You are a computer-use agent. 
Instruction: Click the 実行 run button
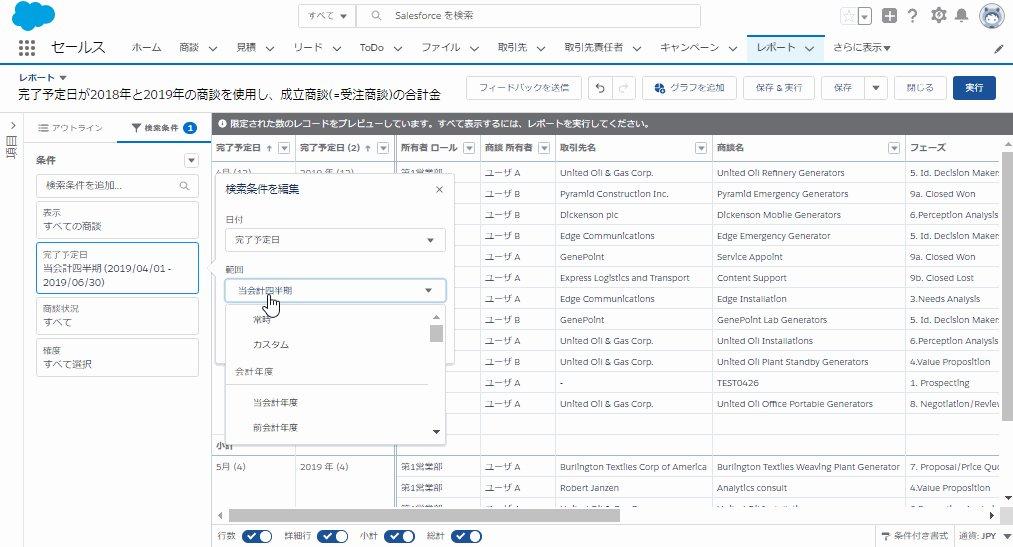pos(974,88)
